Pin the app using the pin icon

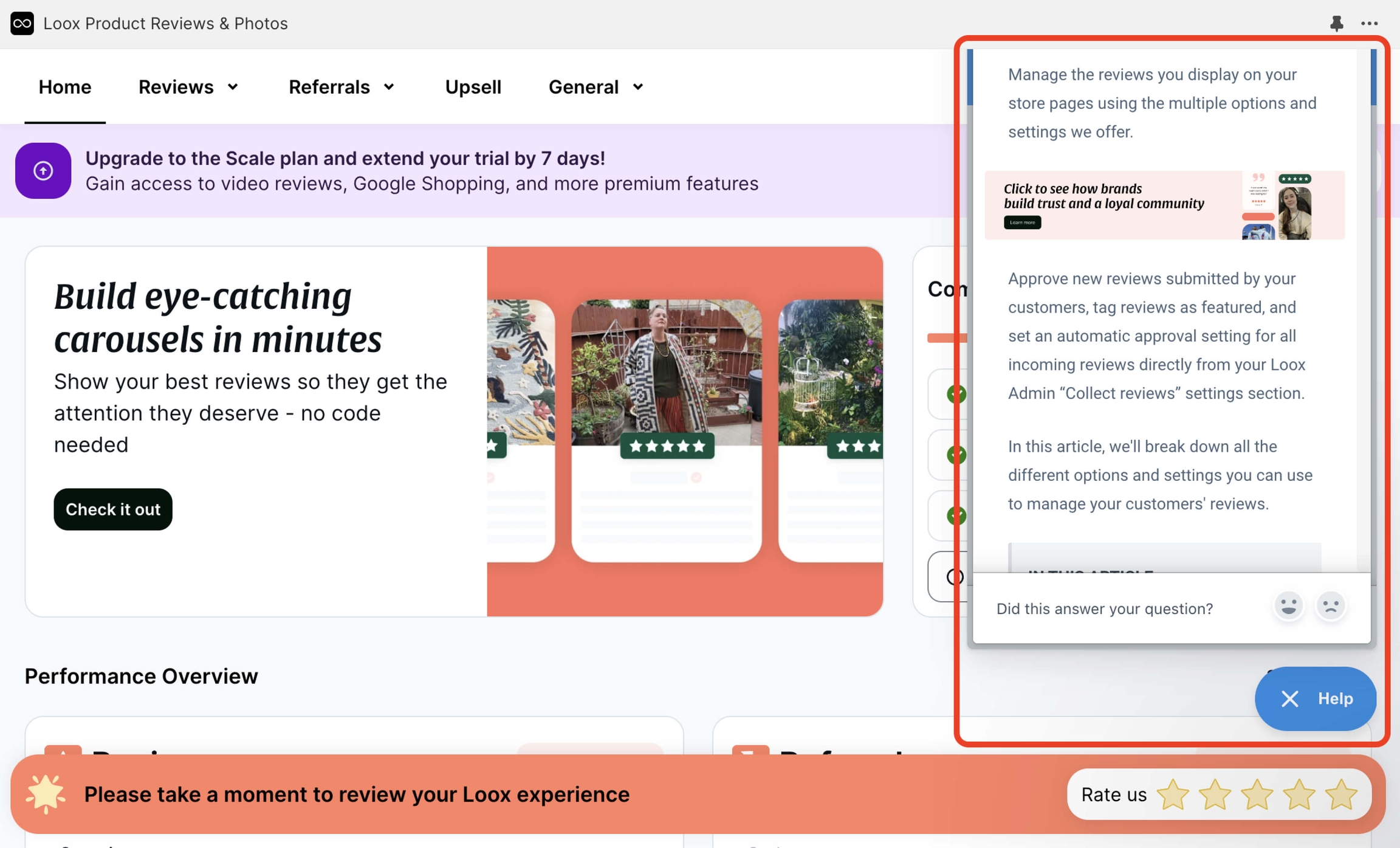point(1337,23)
